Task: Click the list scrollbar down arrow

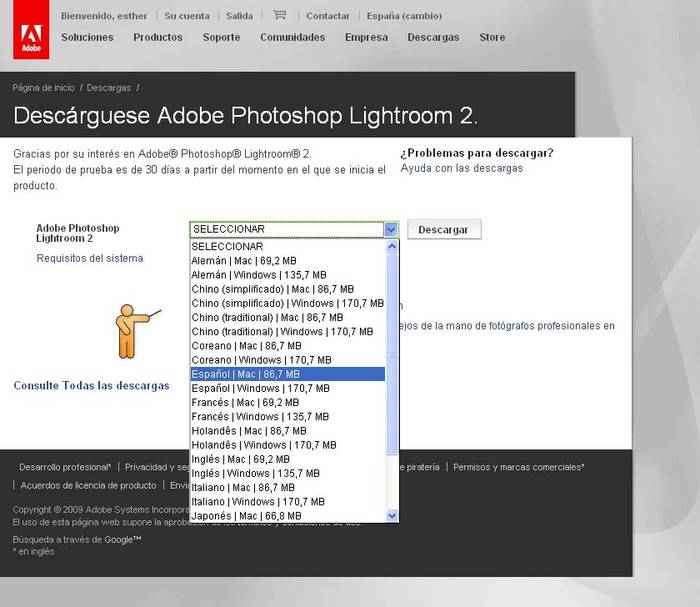Action: [x=392, y=516]
